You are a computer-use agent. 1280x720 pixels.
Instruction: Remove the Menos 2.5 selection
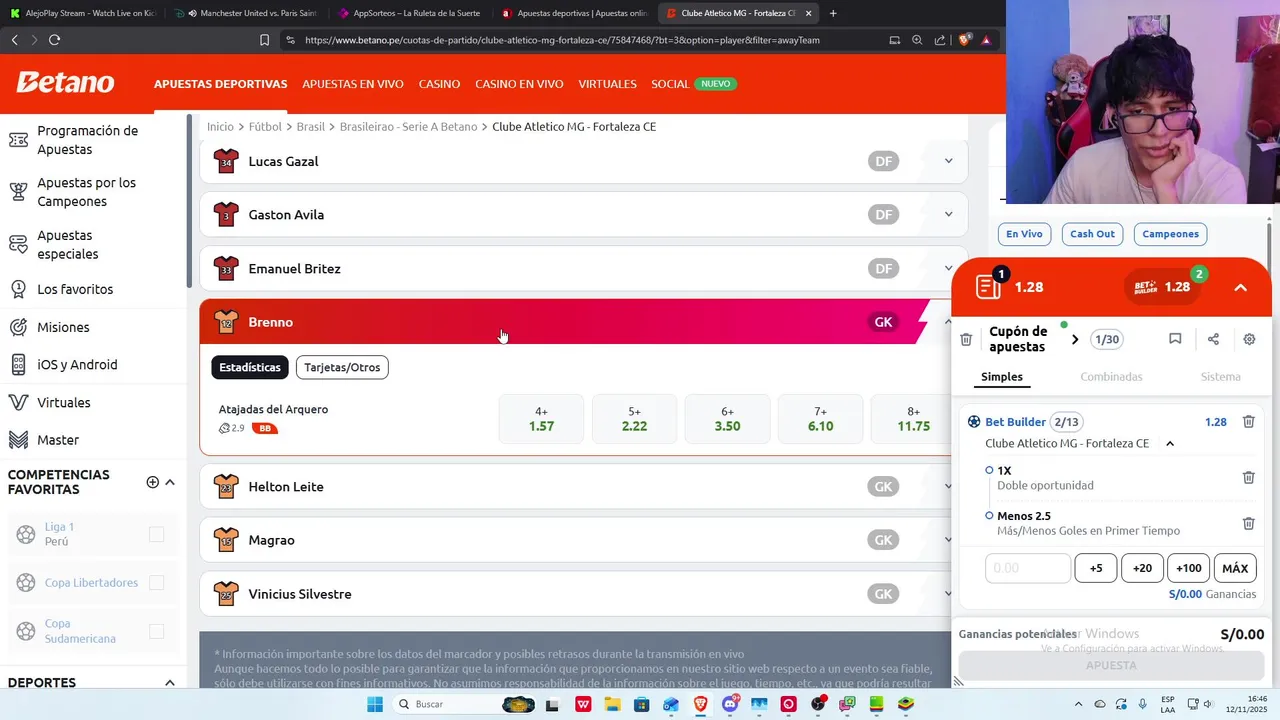[1248, 523]
